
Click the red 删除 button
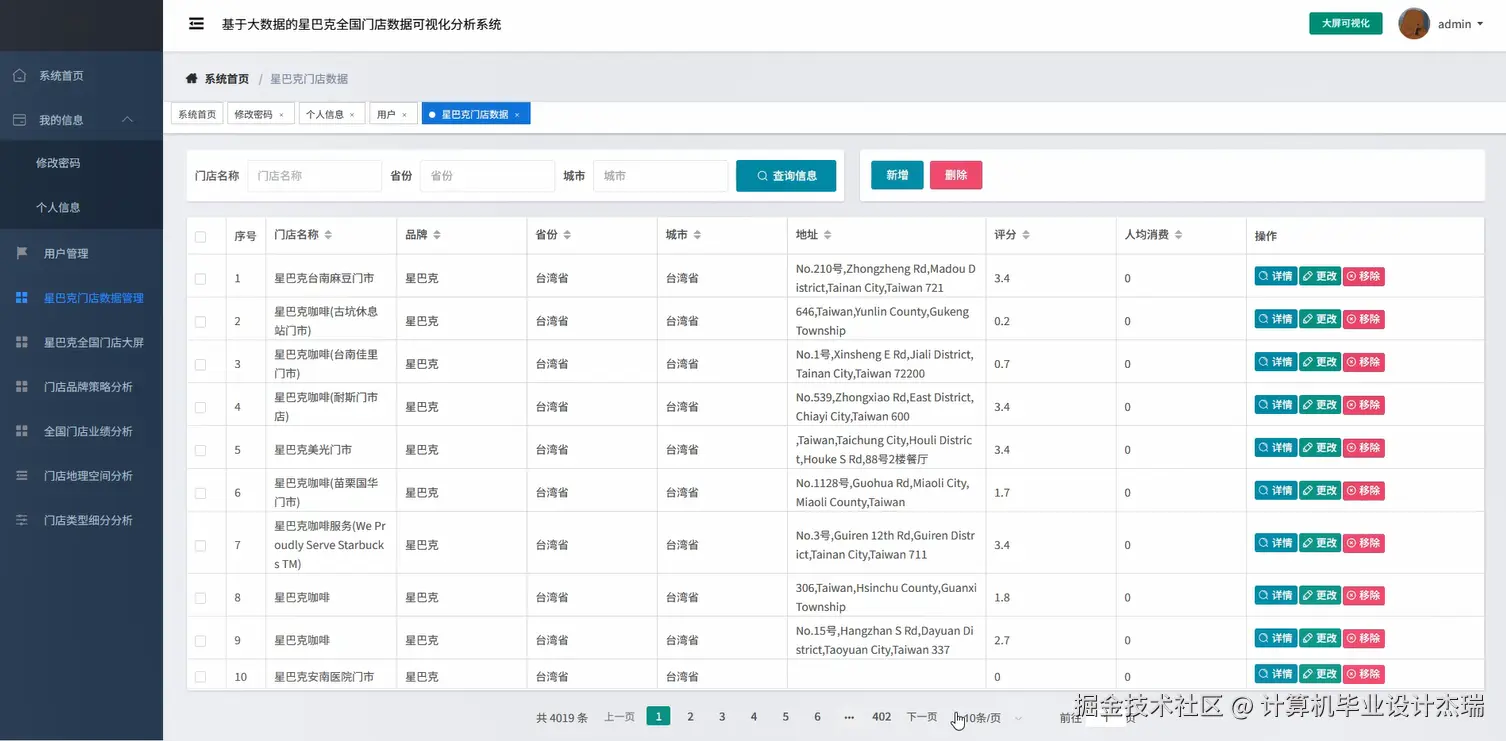click(956, 175)
